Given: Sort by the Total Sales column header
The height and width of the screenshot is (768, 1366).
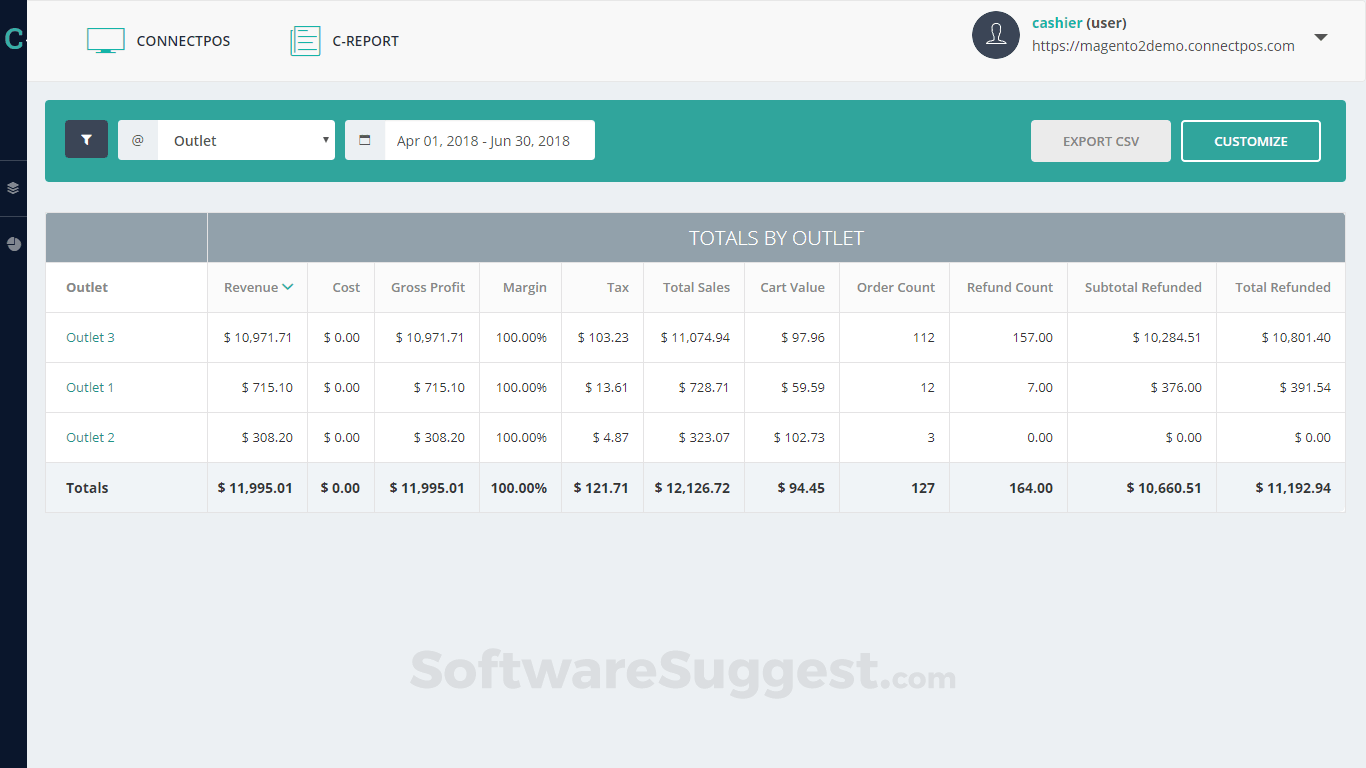Looking at the screenshot, I should coord(694,286).
